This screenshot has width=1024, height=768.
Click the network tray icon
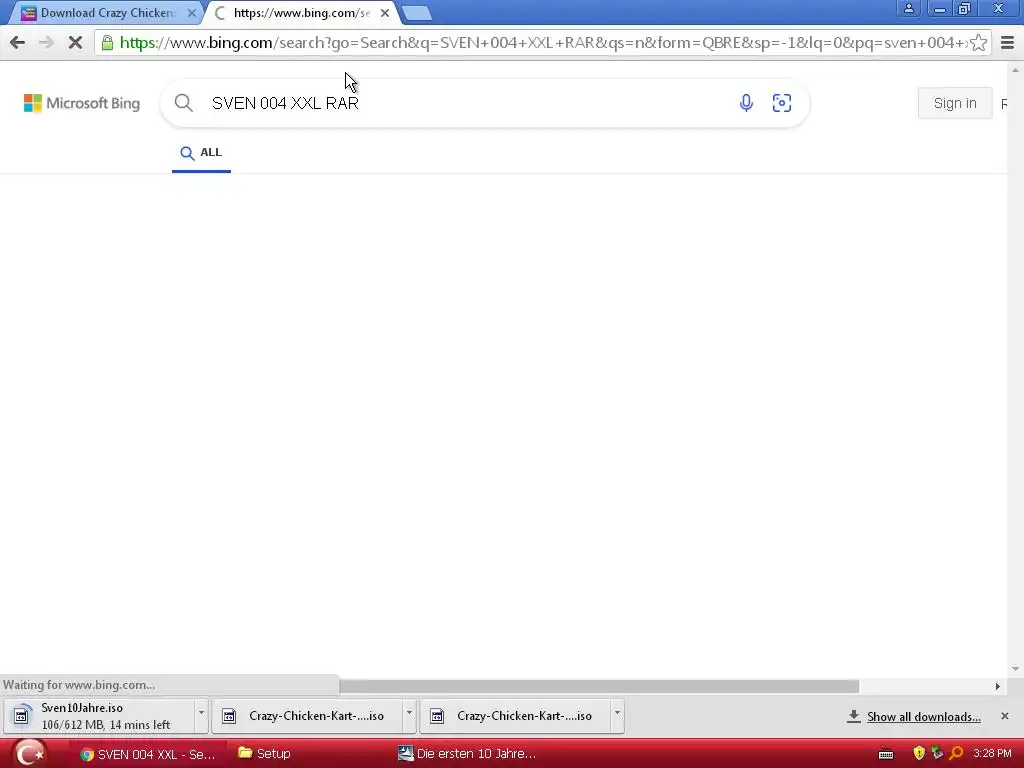[937, 754]
